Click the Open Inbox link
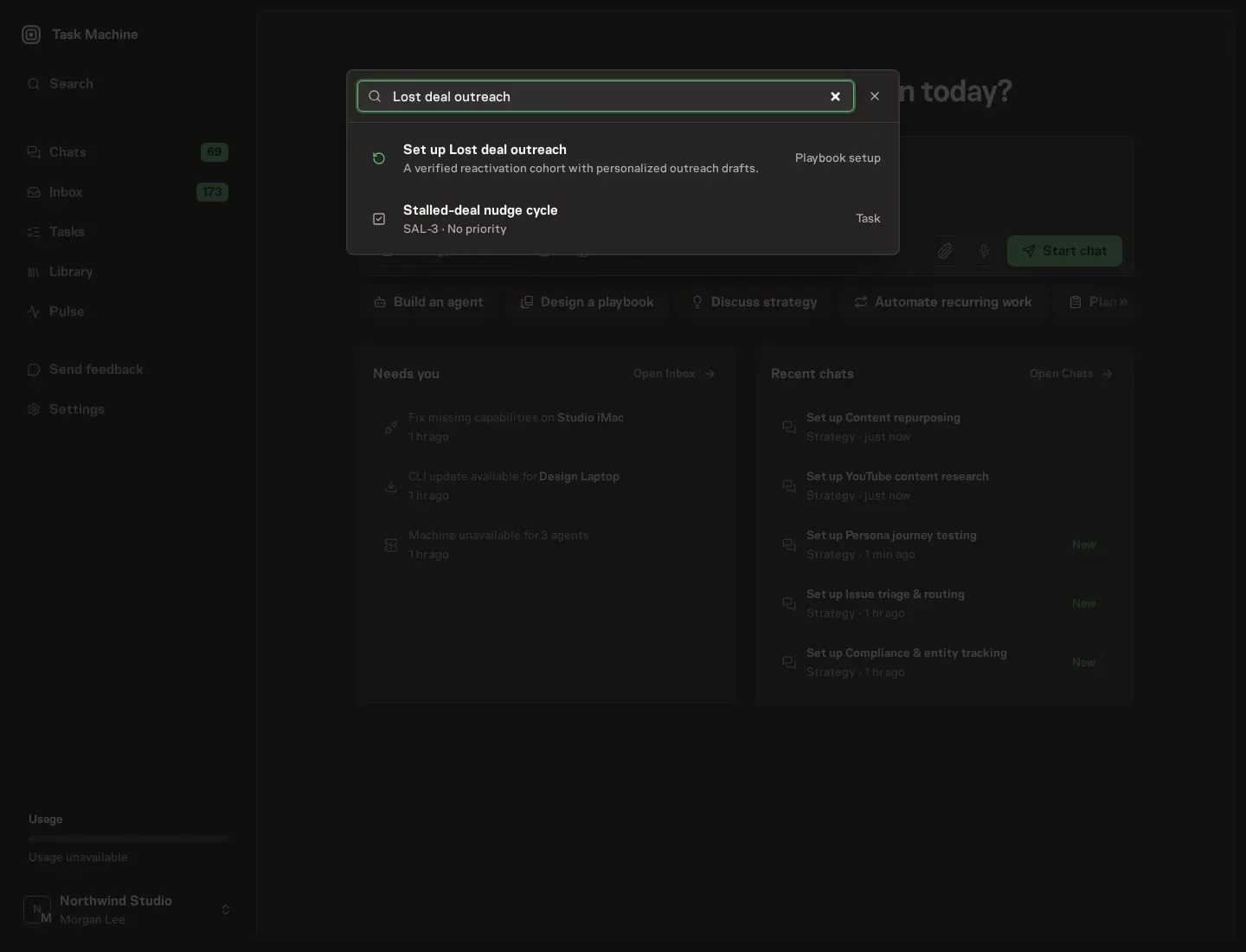Viewport: 1246px width, 952px height. click(x=674, y=374)
